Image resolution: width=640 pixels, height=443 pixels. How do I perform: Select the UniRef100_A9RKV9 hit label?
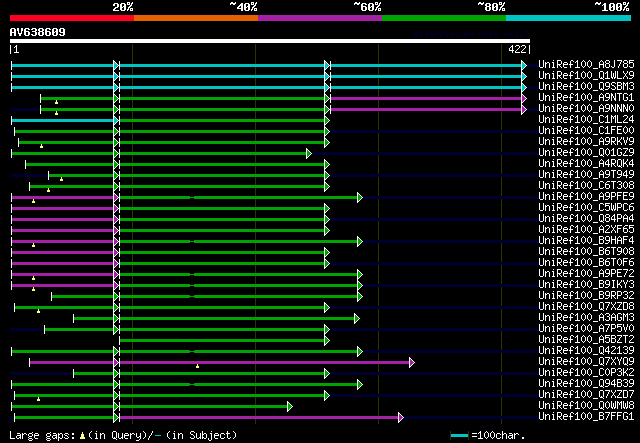(x=586, y=142)
